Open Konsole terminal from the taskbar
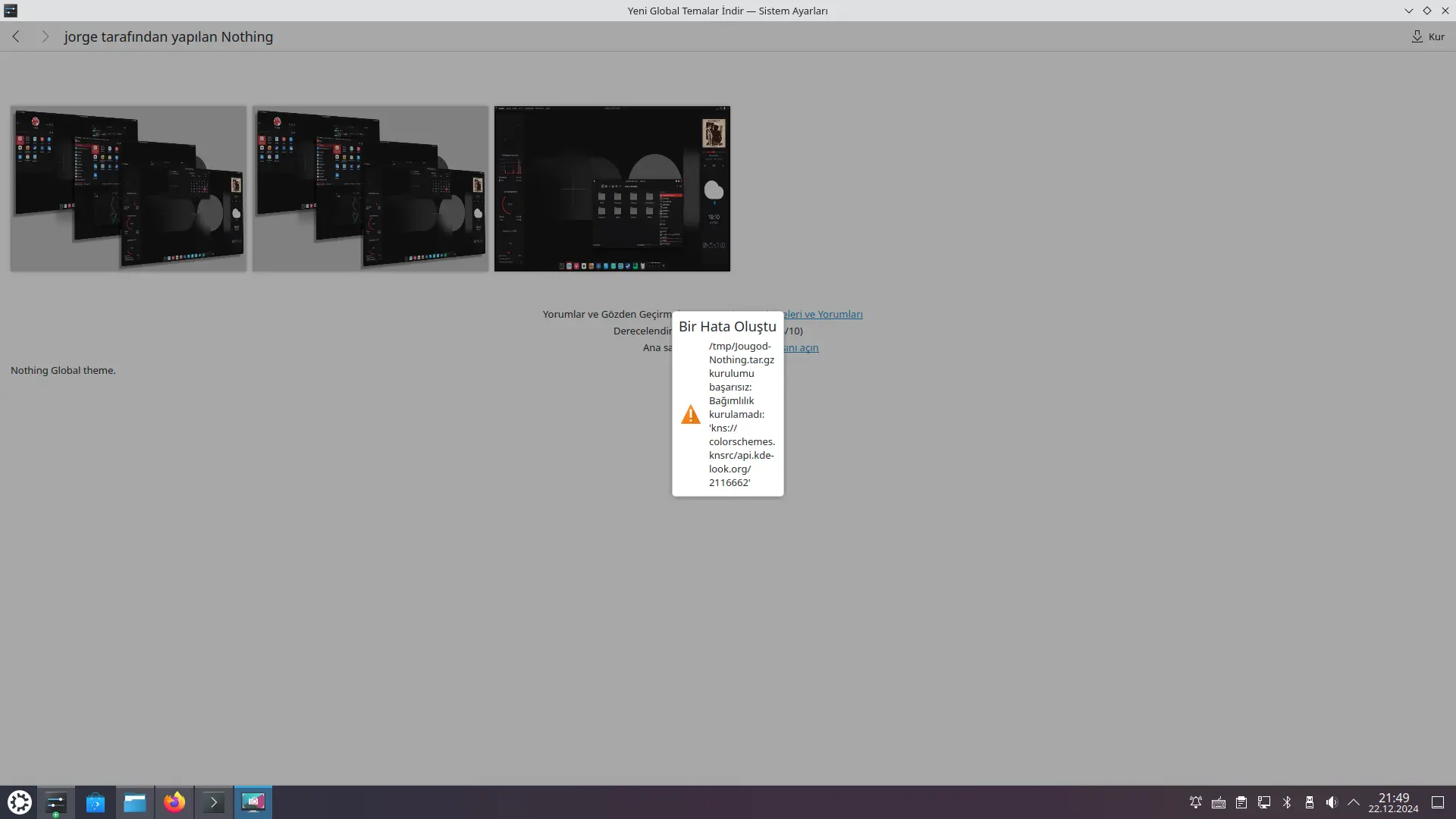The image size is (1456, 819). tap(214, 802)
